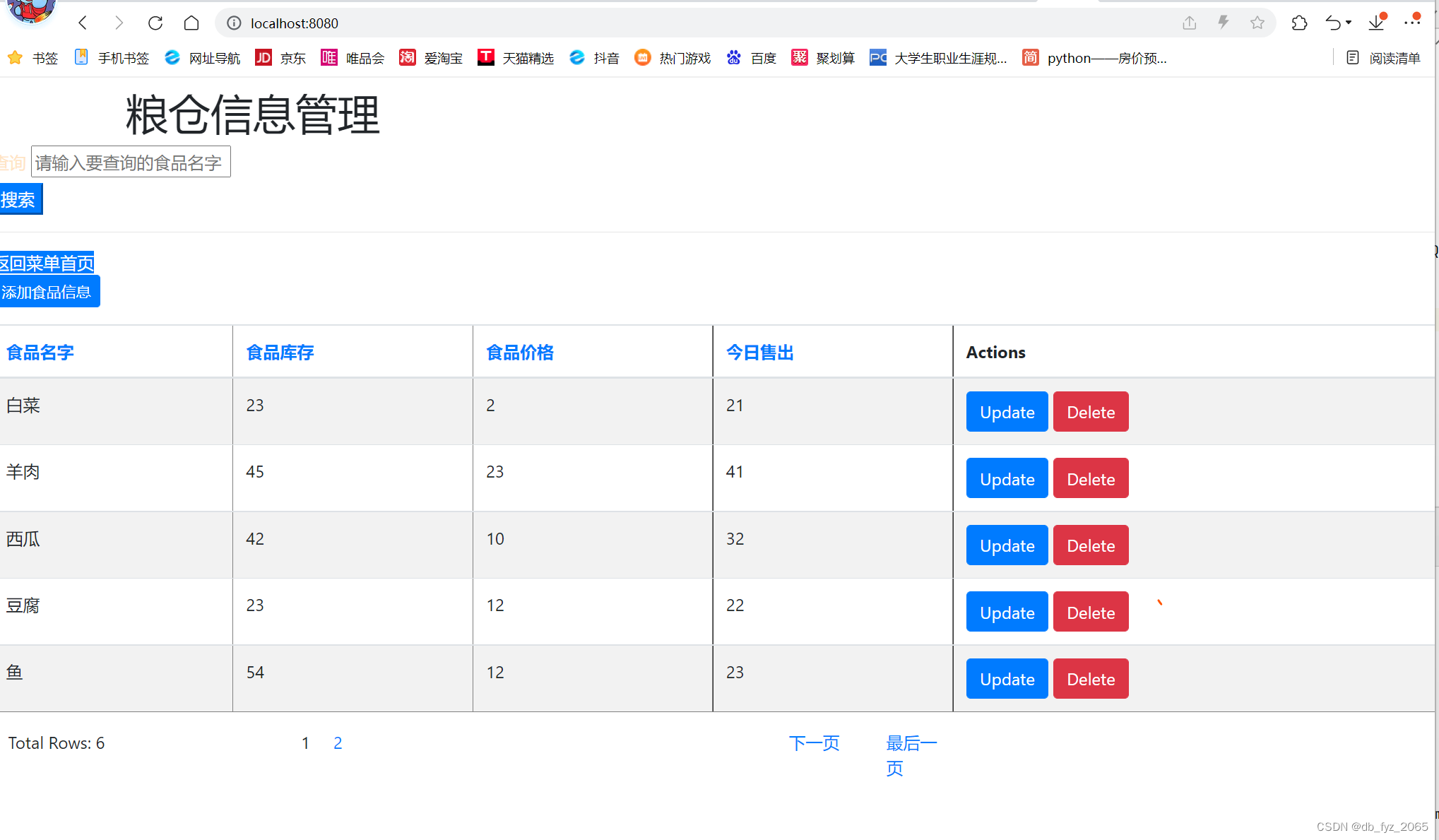Viewport: 1439px width, 840px height.
Task: Click 最后一页 last page link
Action: (x=911, y=755)
